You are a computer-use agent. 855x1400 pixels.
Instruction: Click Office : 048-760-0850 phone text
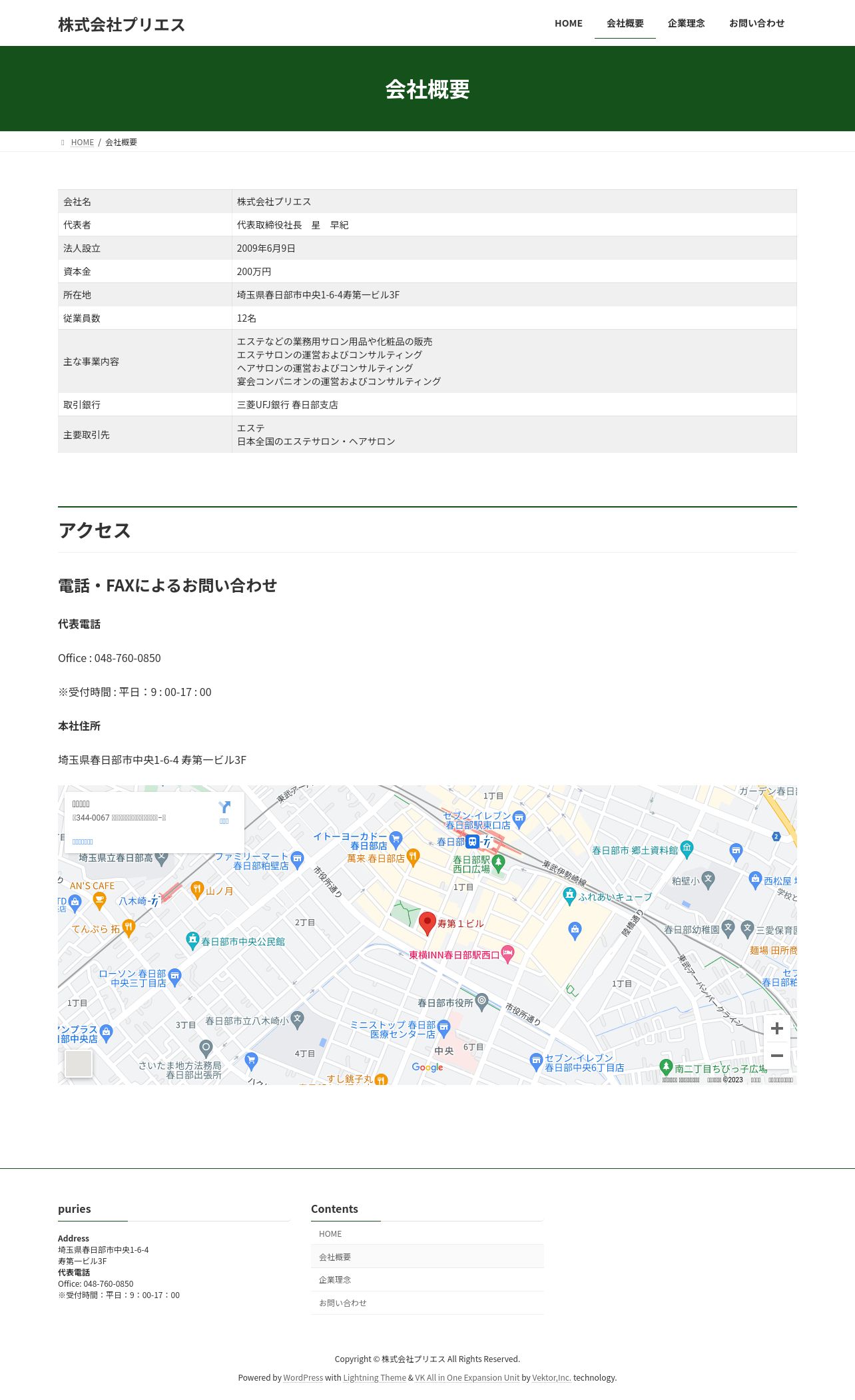[109, 658]
